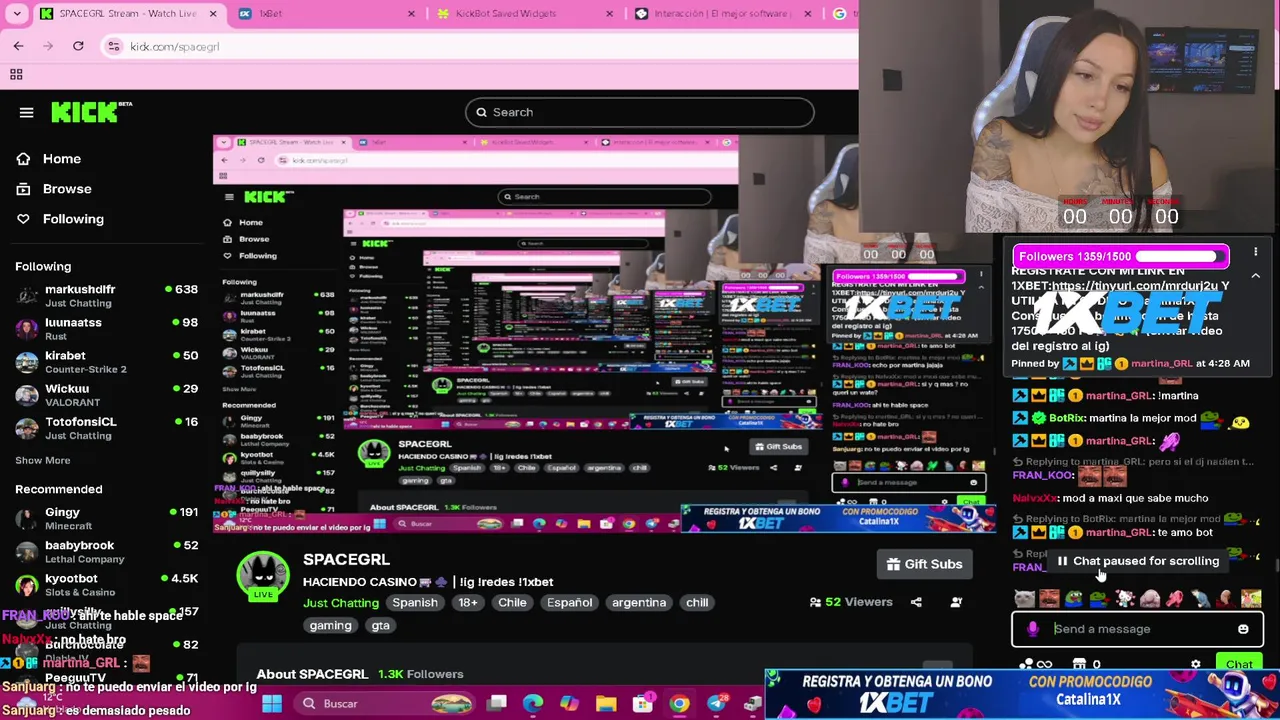The height and width of the screenshot is (720, 1280).
Task: Open Microsoft Store from taskbar
Action: click(x=643, y=703)
